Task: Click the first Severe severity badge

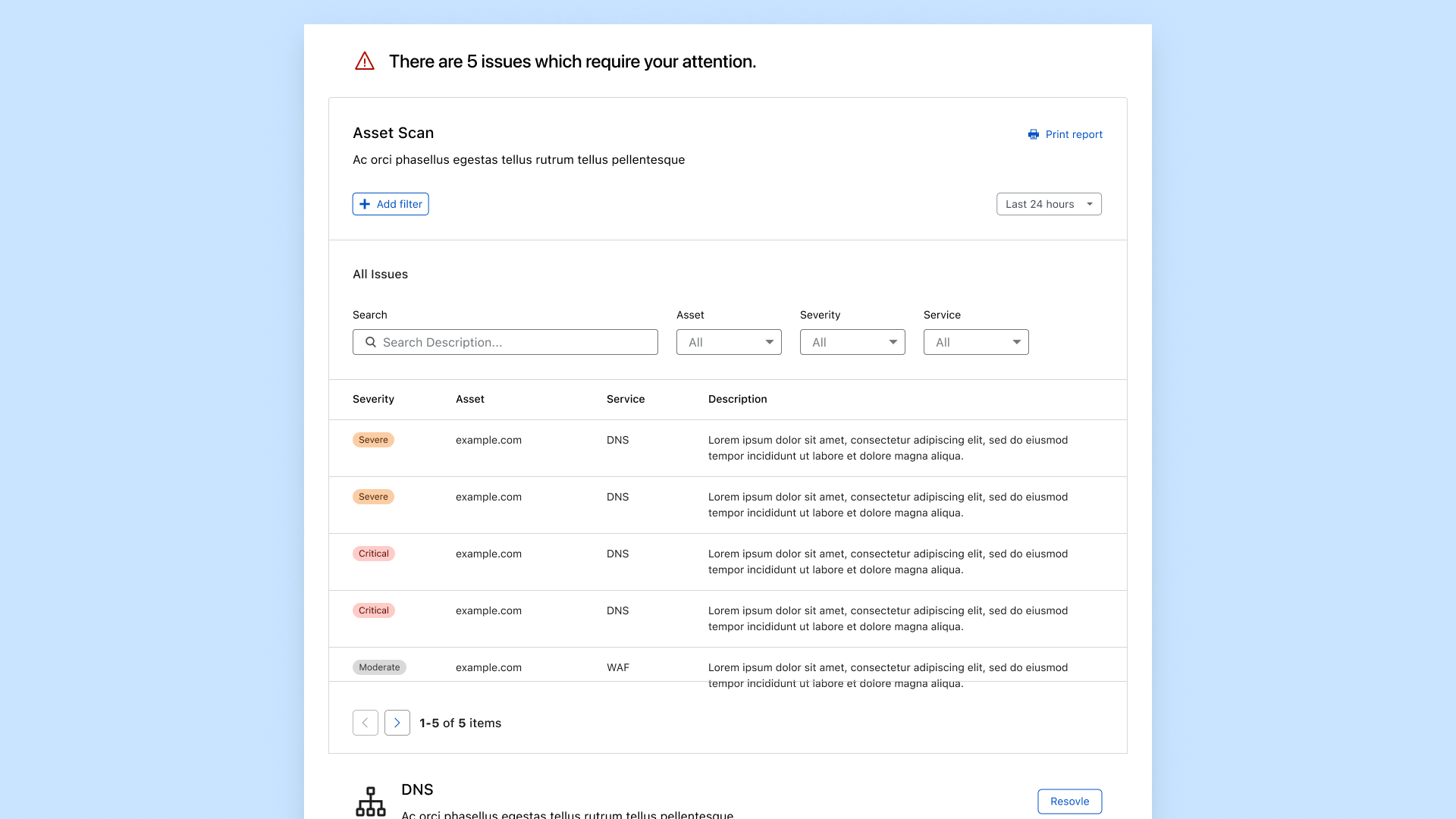Action: tap(373, 440)
